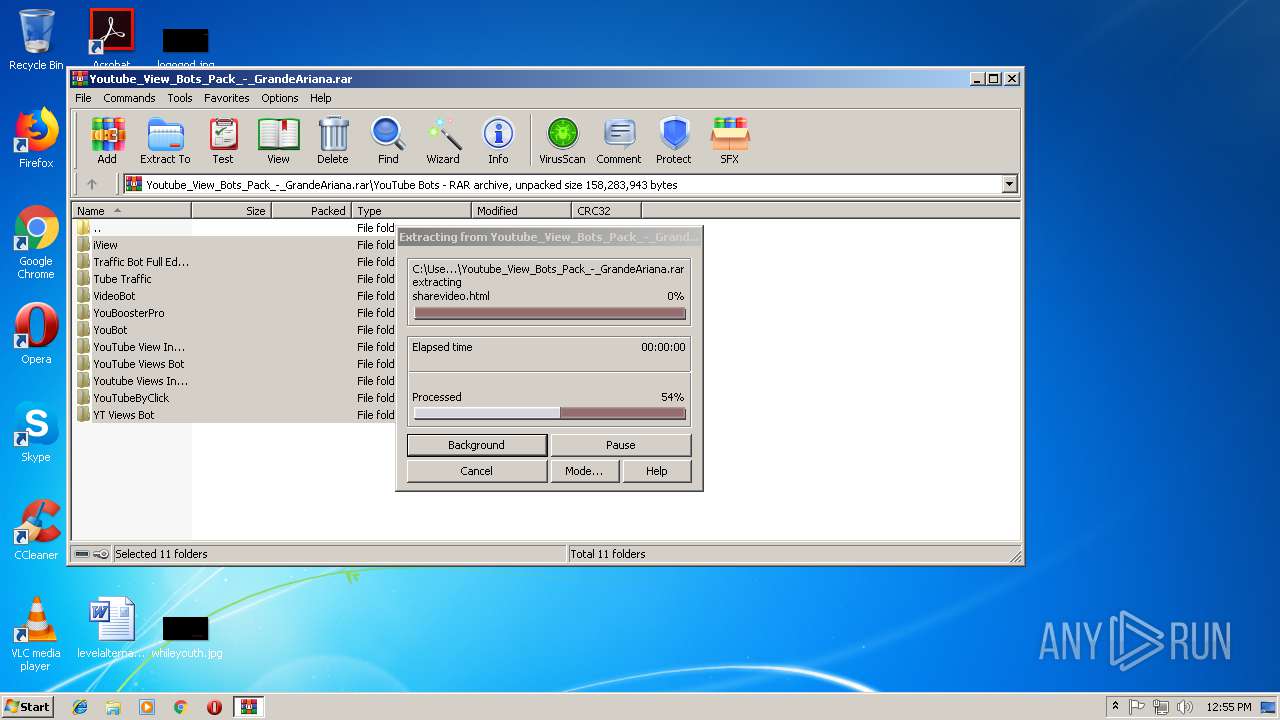
Task: Select the iView folder
Action: pyautogui.click(x=105, y=245)
